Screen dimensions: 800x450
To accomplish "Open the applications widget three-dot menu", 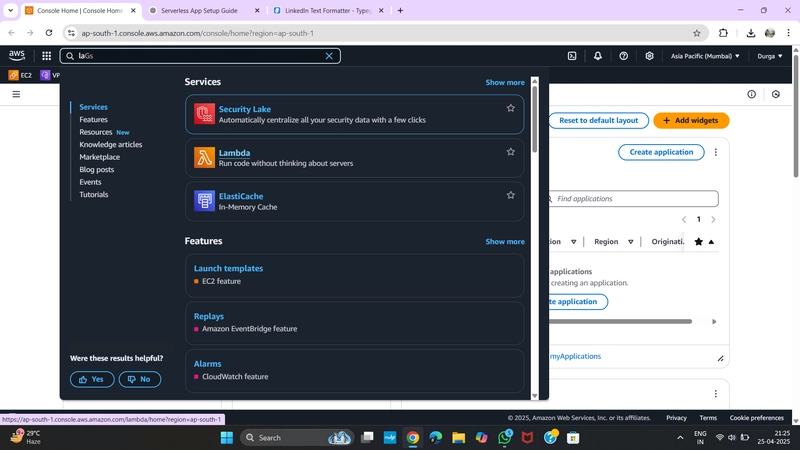I will [x=715, y=152].
